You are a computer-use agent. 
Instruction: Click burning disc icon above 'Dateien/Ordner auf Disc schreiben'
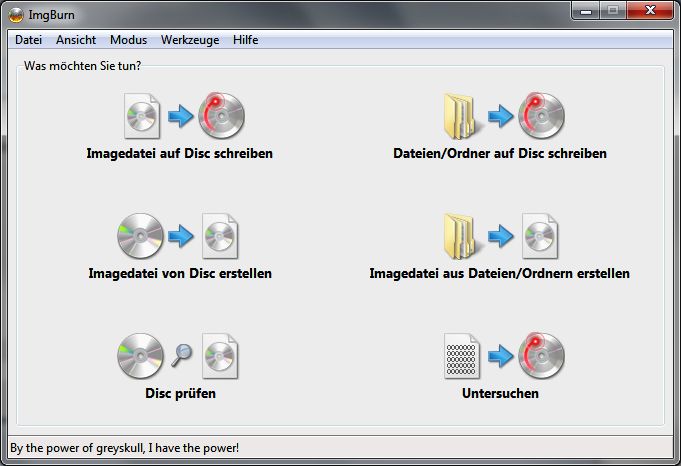[x=541, y=116]
